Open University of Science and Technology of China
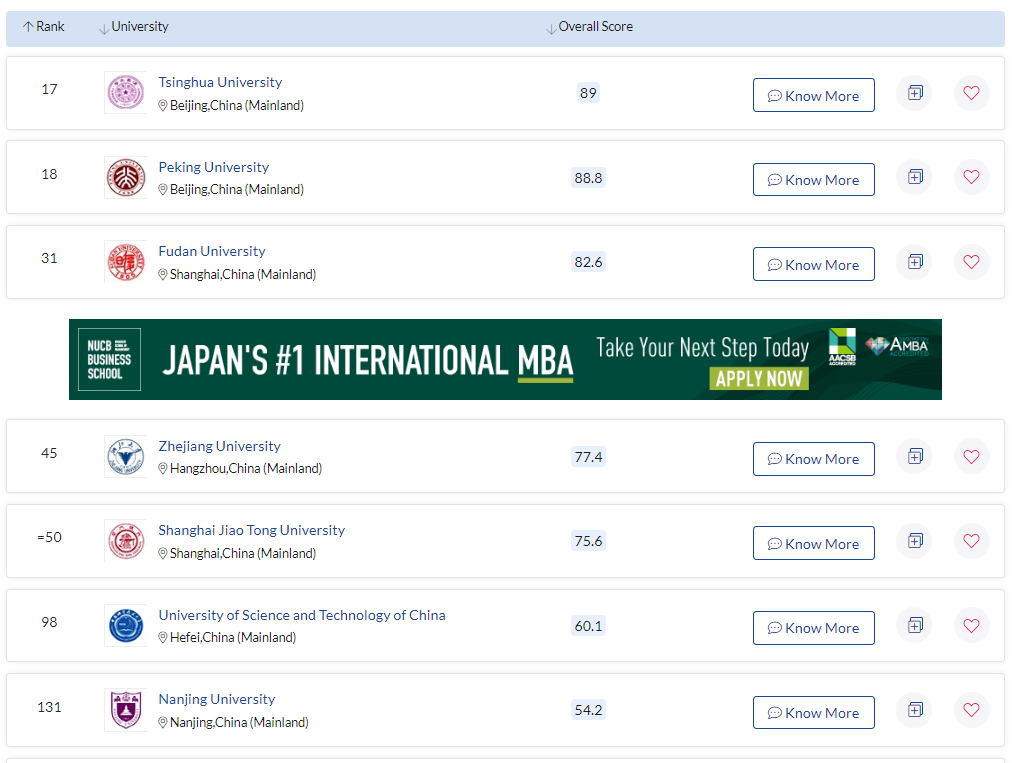This screenshot has width=1016, height=763. point(301,615)
